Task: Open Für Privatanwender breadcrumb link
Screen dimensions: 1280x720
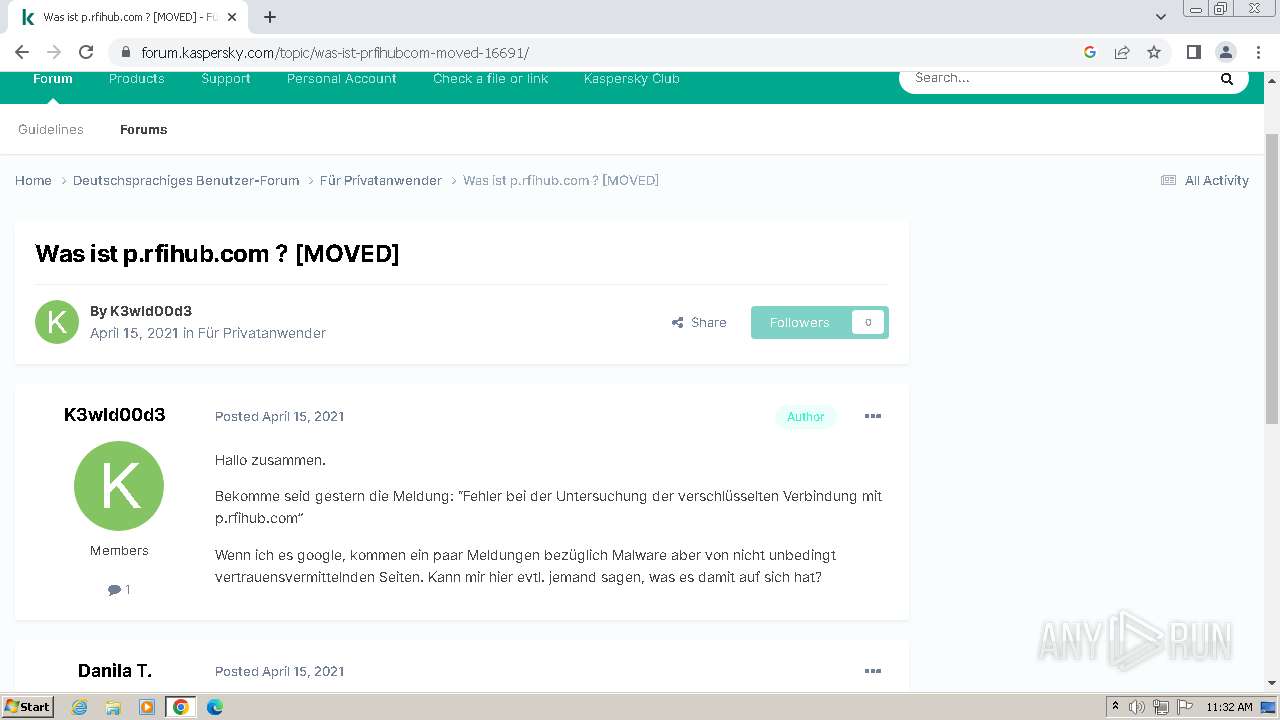Action: click(381, 181)
